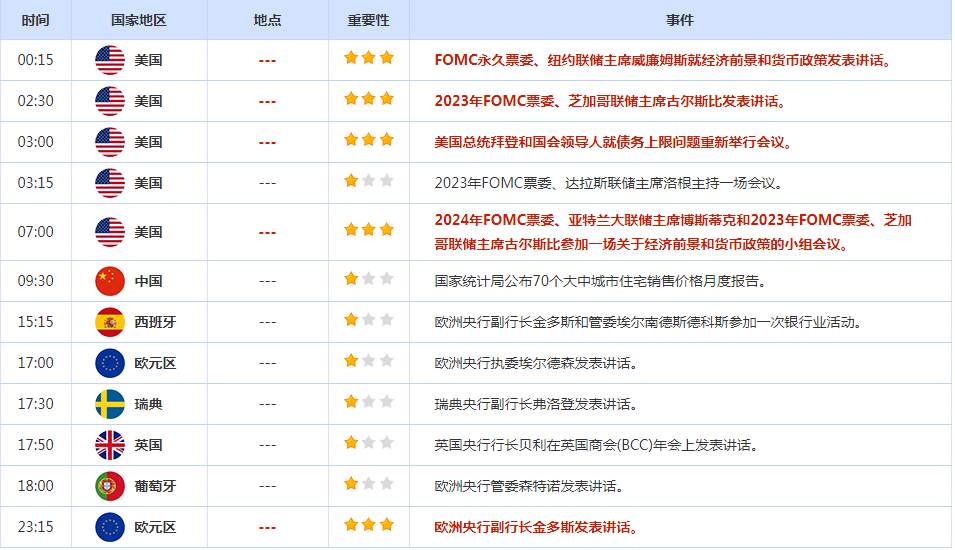Viewport: 955px width, 550px height.
Task: Click the US flag in the 03:00 row
Action: pos(110,142)
